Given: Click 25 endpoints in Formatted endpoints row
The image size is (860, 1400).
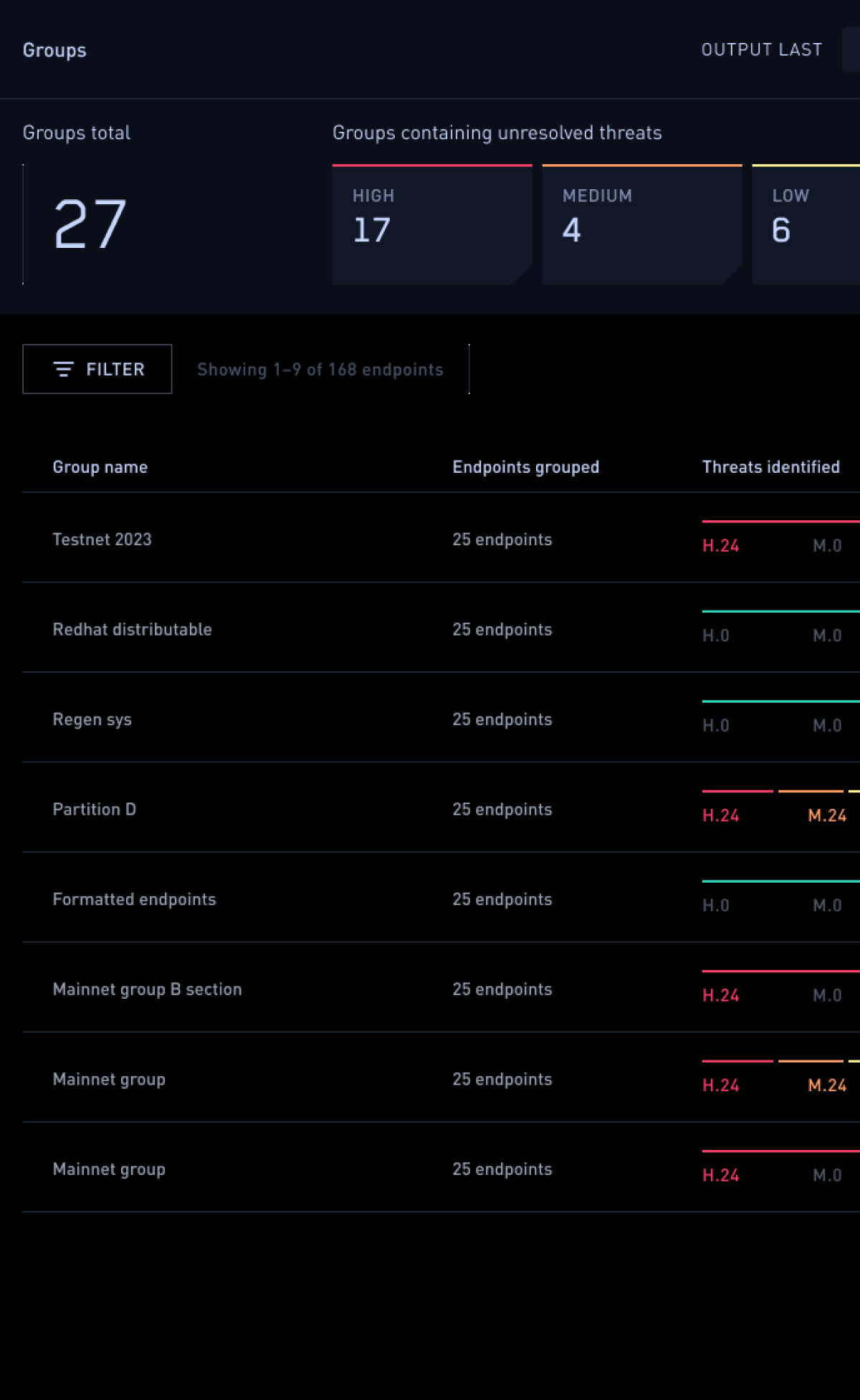Looking at the screenshot, I should 502,900.
